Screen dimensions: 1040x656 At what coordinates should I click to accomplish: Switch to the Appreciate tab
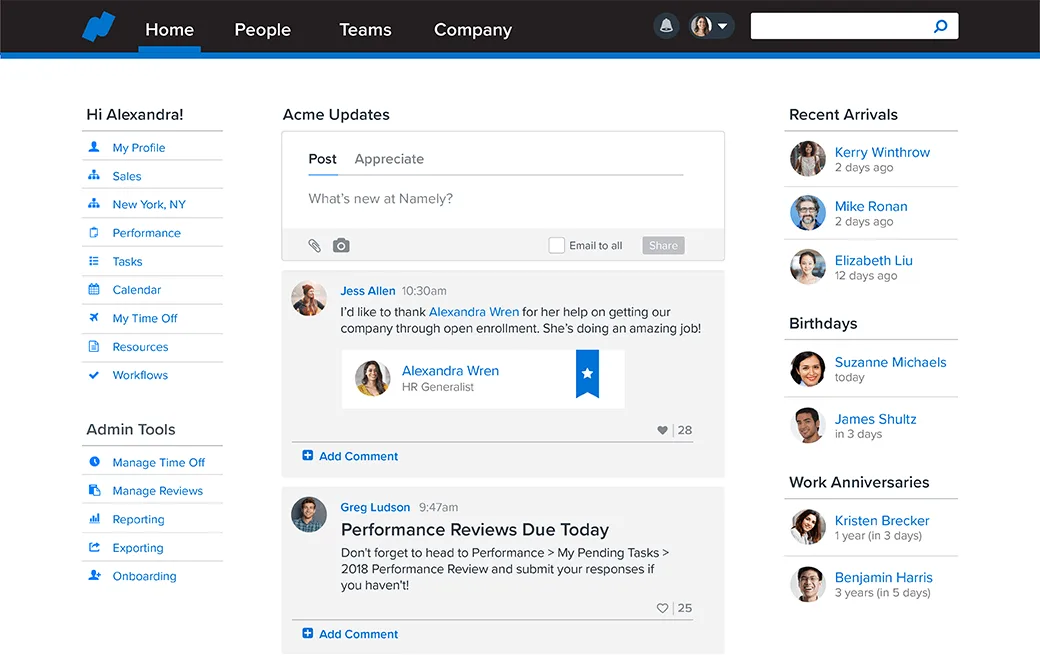coord(389,159)
